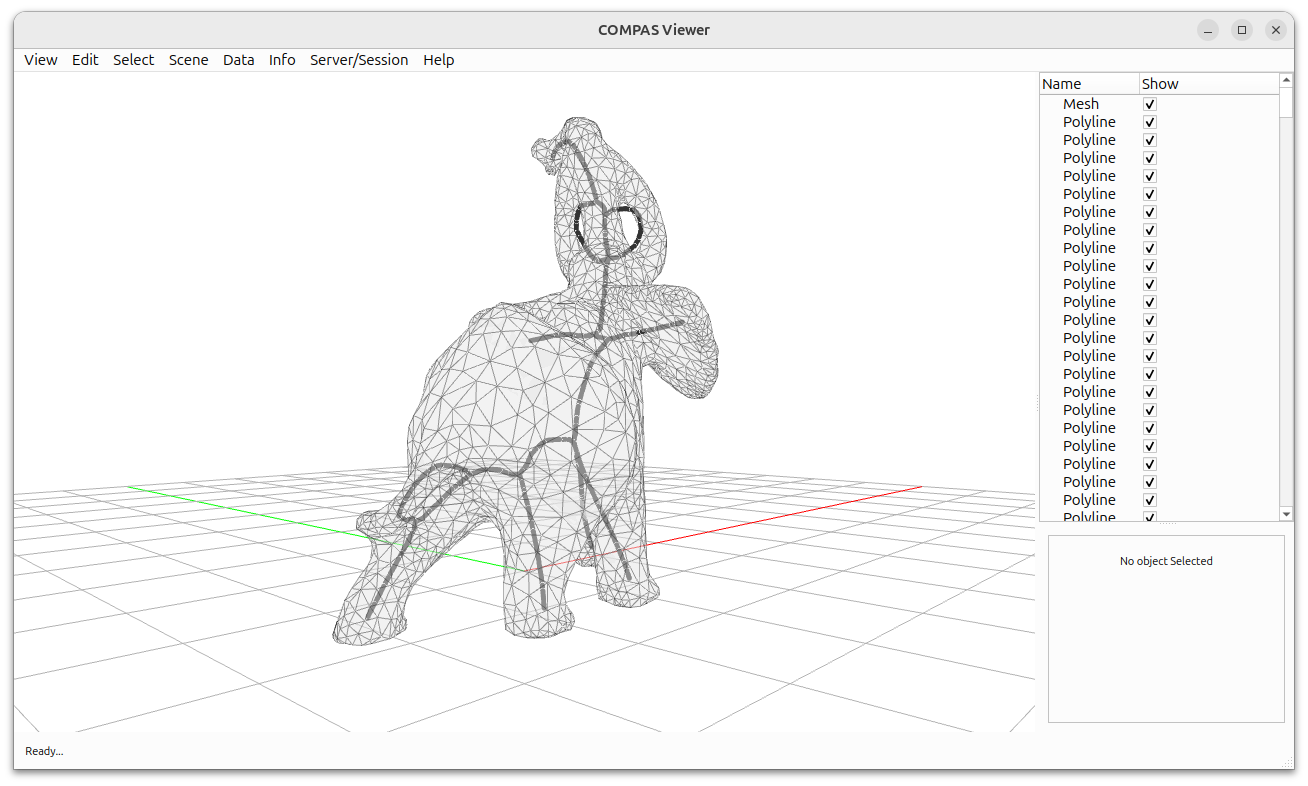Click the Name column header
The width and height of the screenshot is (1308, 786).
click(x=1060, y=83)
